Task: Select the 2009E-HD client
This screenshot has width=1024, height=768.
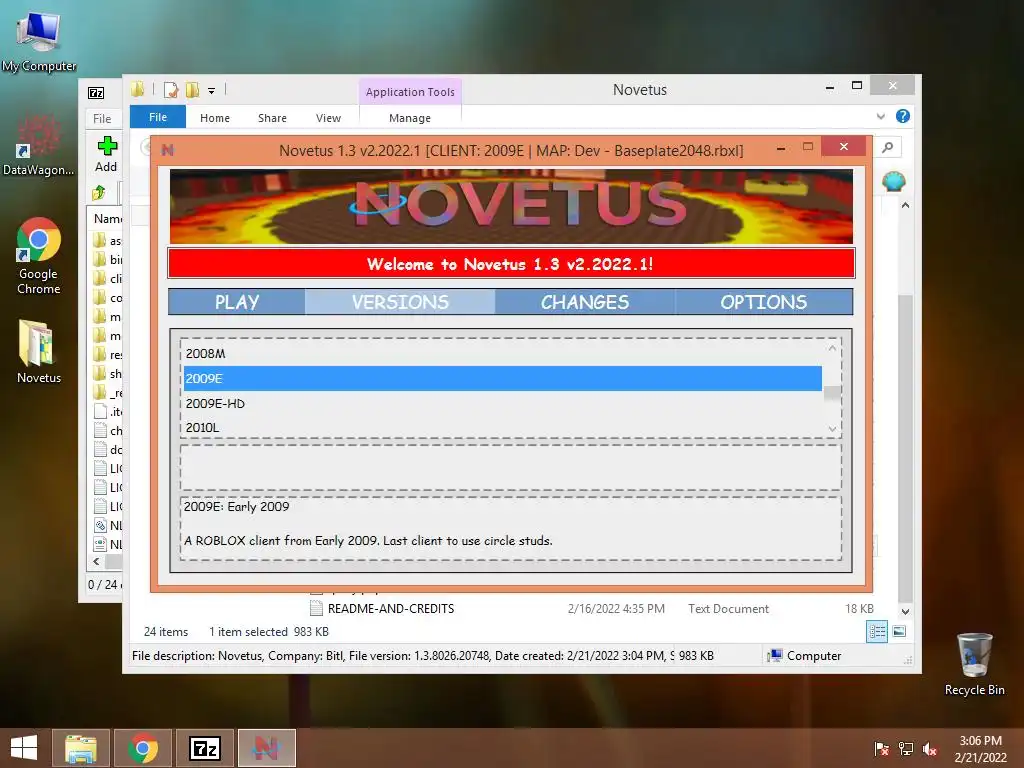Action: [x=502, y=403]
